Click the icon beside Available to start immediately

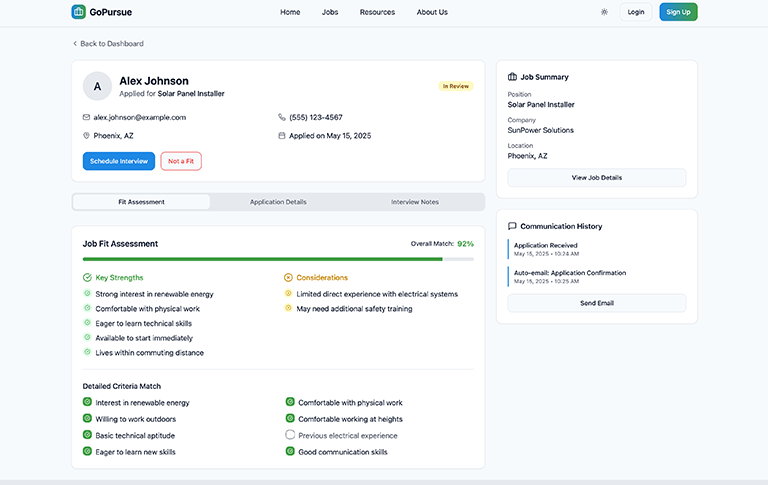pos(87,338)
